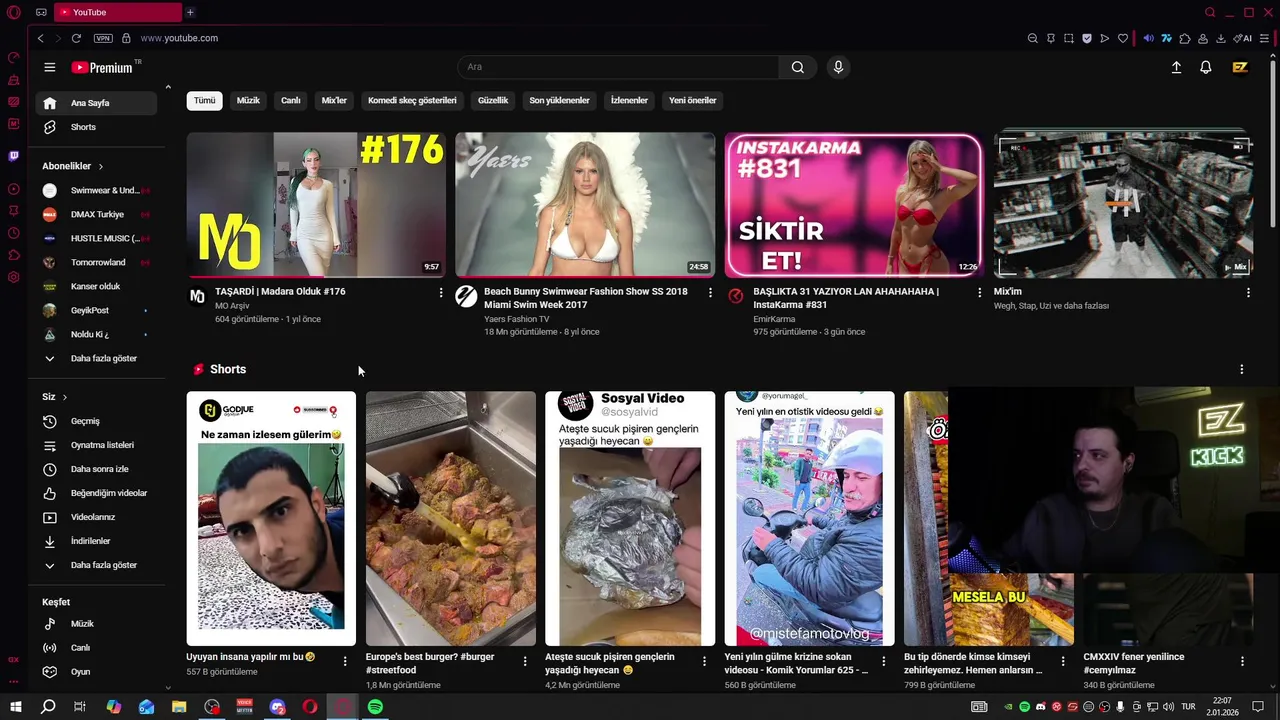The width and height of the screenshot is (1280, 720).
Task: Select Komedi skeç gösterileri chip
Action: 412,100
